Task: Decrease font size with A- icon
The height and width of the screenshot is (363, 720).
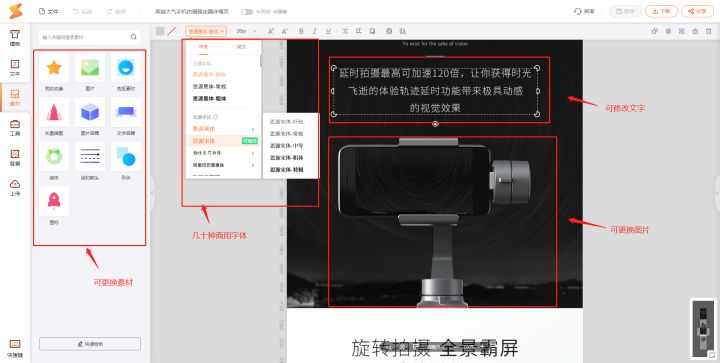Action: pos(284,31)
